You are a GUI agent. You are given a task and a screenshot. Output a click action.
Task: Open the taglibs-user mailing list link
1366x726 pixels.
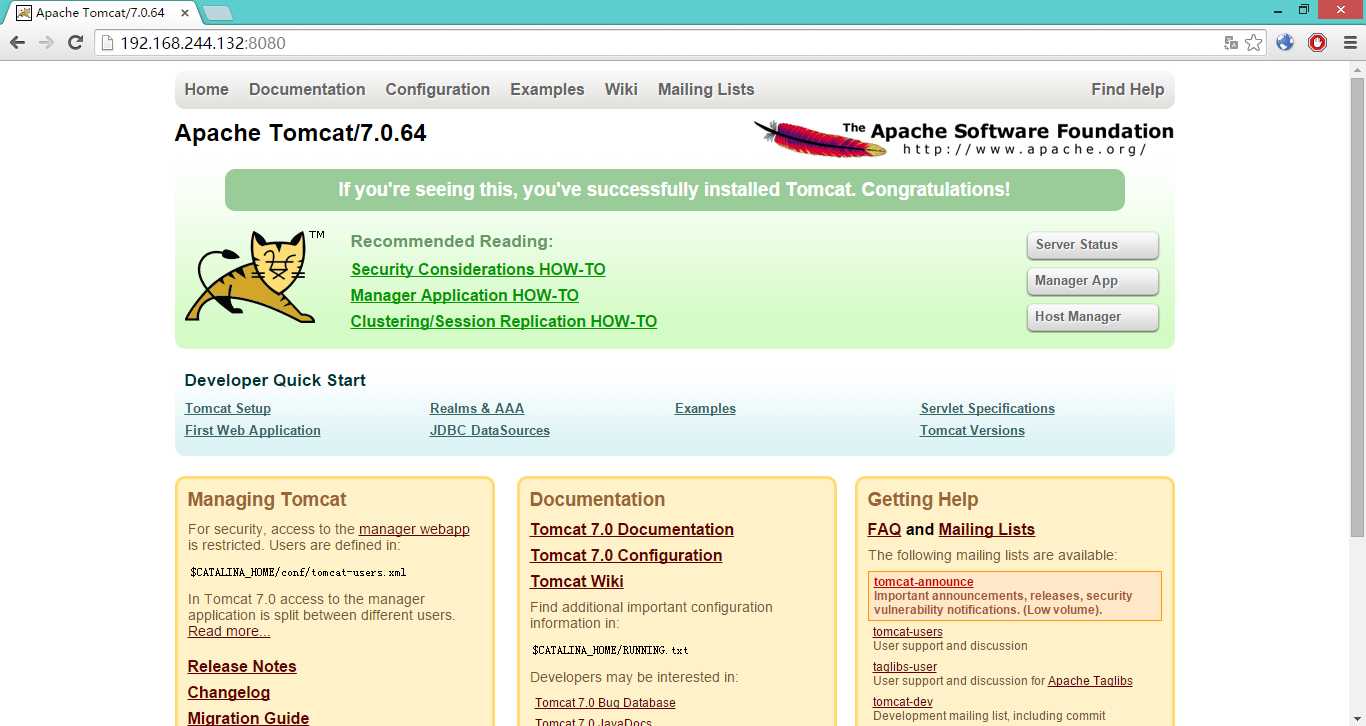pos(905,667)
